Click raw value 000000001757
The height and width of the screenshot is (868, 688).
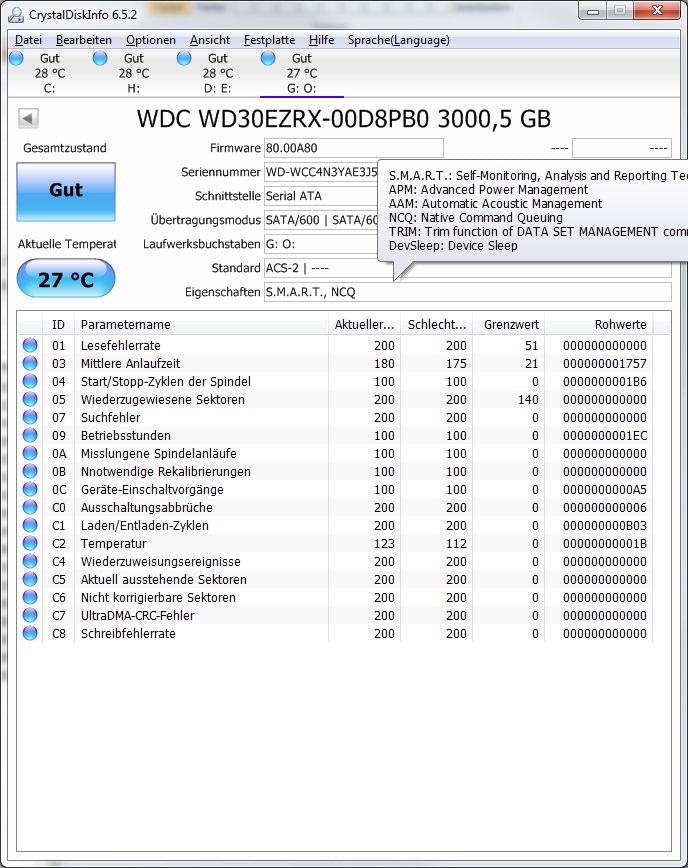click(605, 364)
